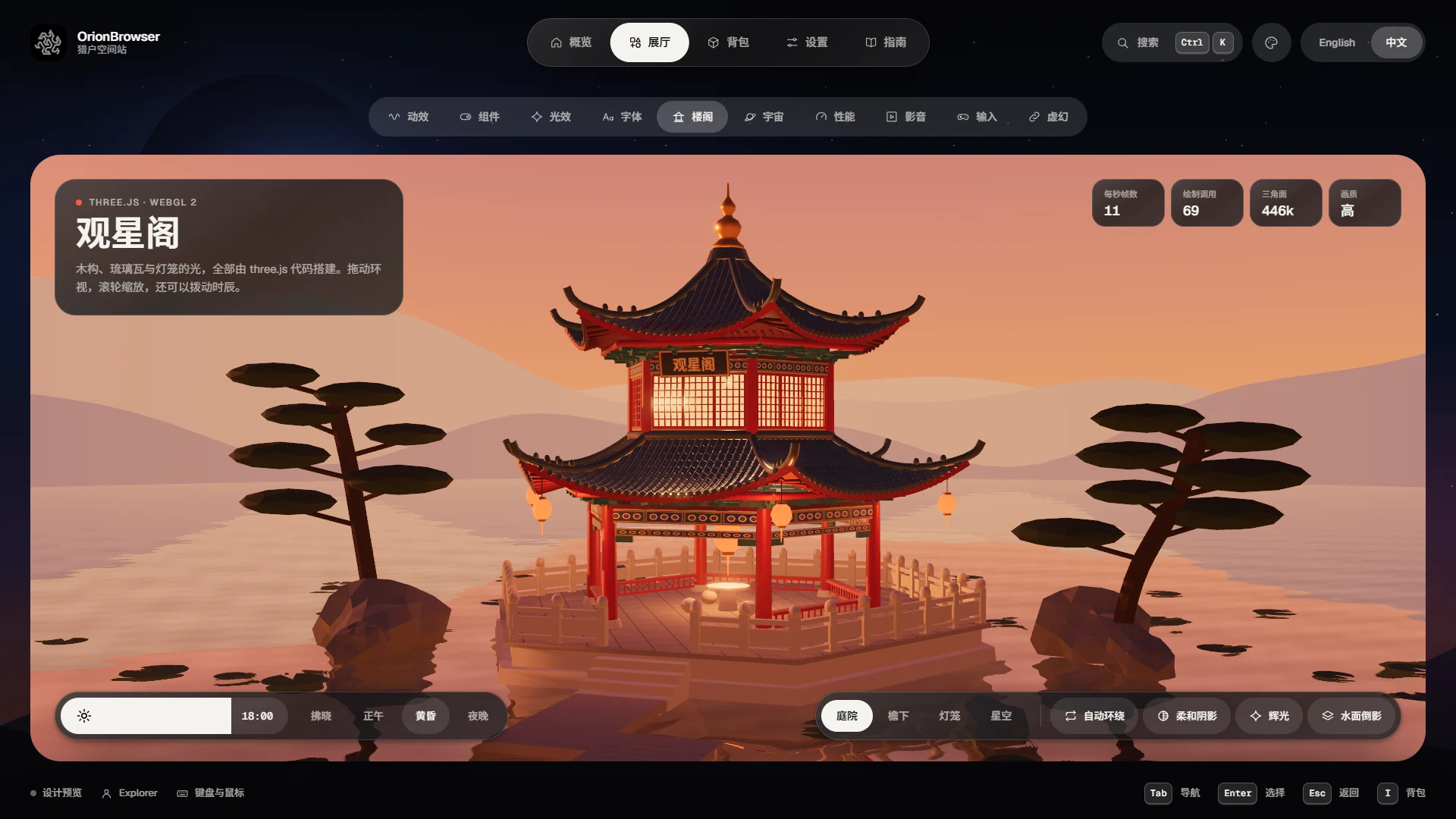Select the 影音 media category
1456x819 pixels.
pyautogui.click(x=906, y=117)
